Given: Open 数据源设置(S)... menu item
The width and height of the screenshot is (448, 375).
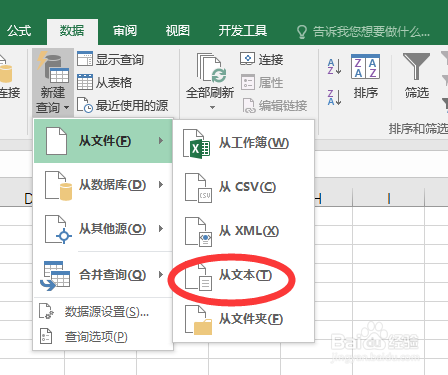Looking at the screenshot, I should pyautogui.click(x=103, y=312).
